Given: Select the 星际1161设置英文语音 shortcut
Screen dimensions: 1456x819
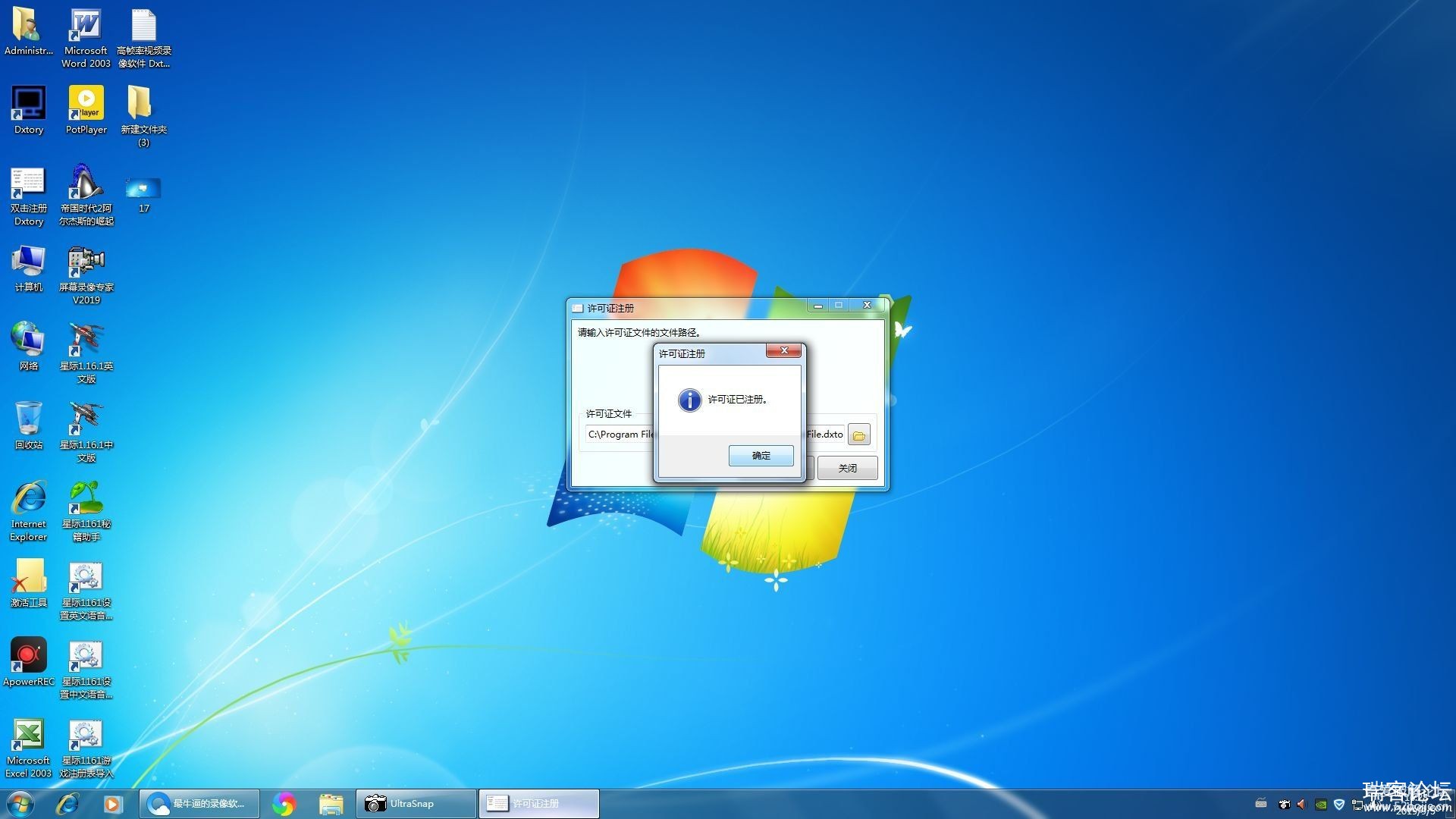Looking at the screenshot, I should click(86, 591).
